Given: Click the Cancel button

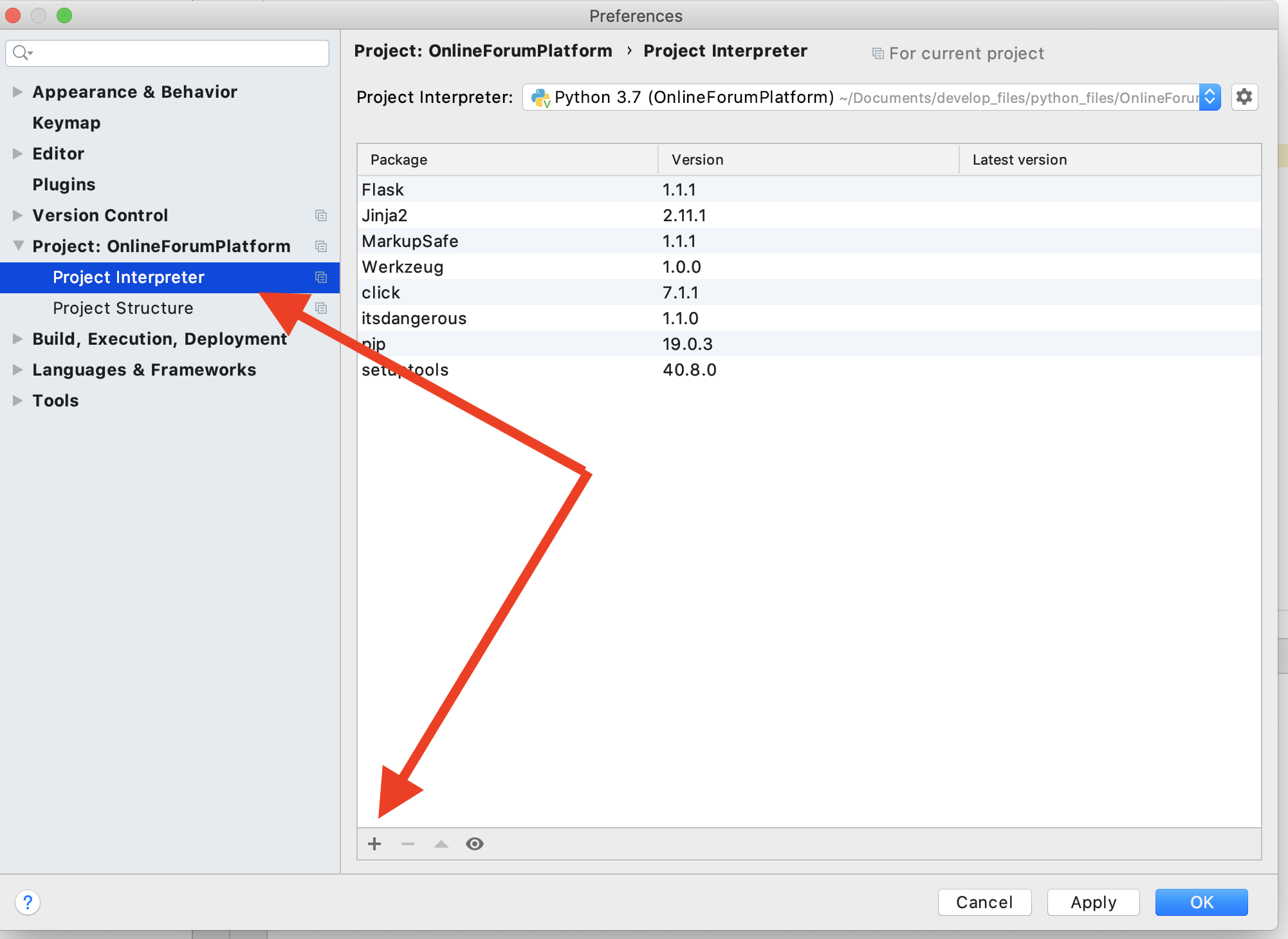Looking at the screenshot, I should (x=984, y=902).
